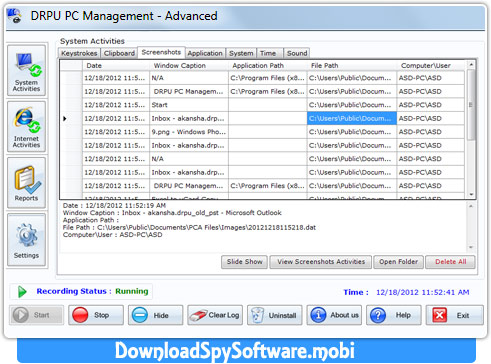The height and width of the screenshot is (364, 491).
Task: Click the File Path line in details pane
Action: click(189, 227)
